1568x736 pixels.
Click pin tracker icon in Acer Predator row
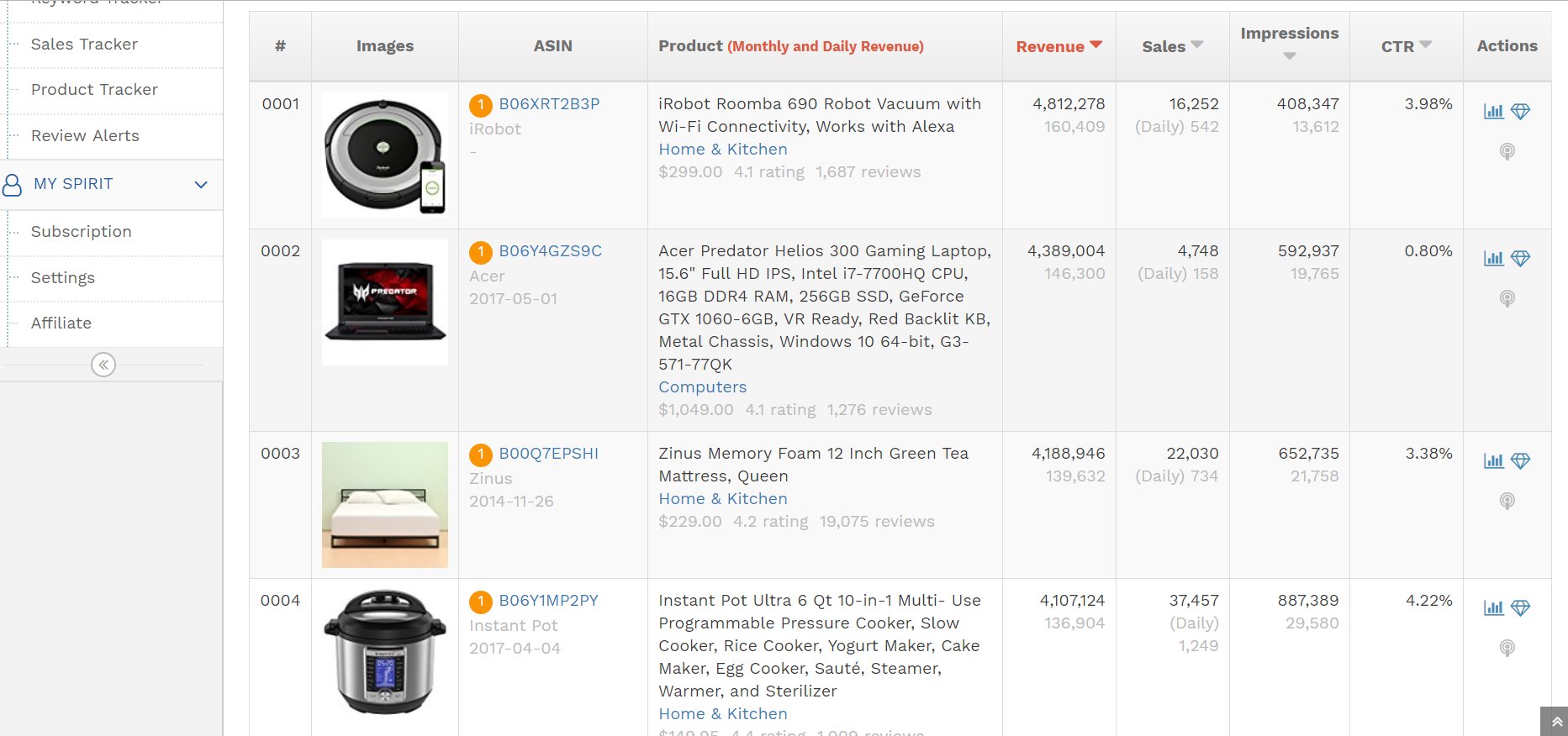point(1507,298)
